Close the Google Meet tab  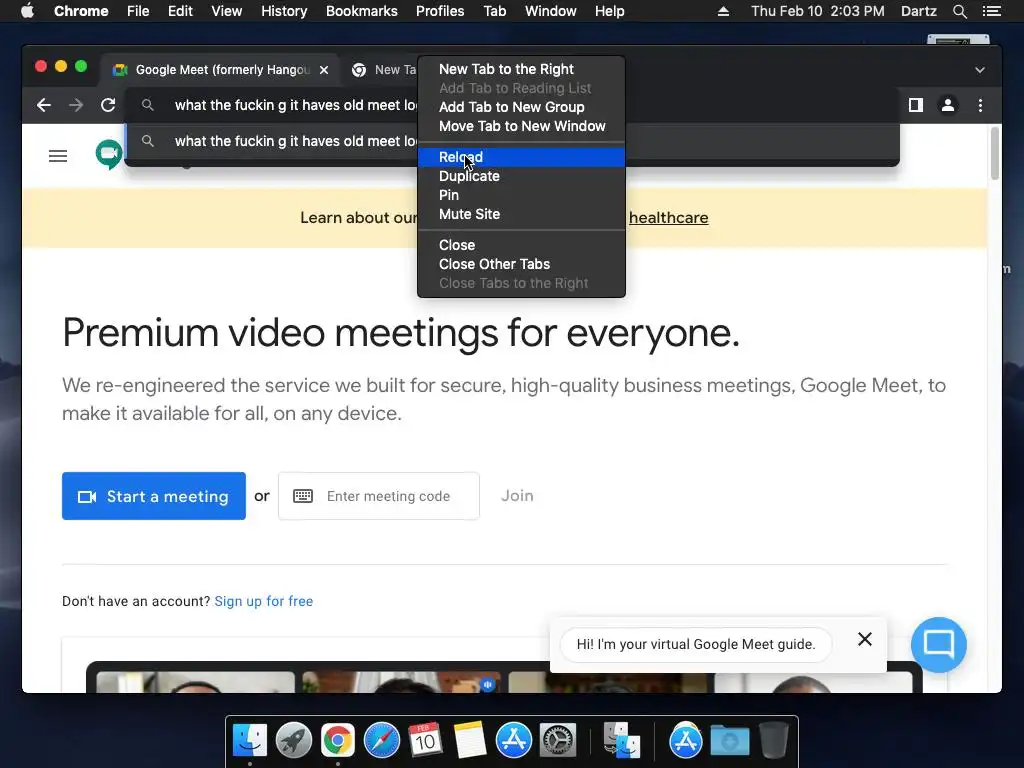(324, 70)
